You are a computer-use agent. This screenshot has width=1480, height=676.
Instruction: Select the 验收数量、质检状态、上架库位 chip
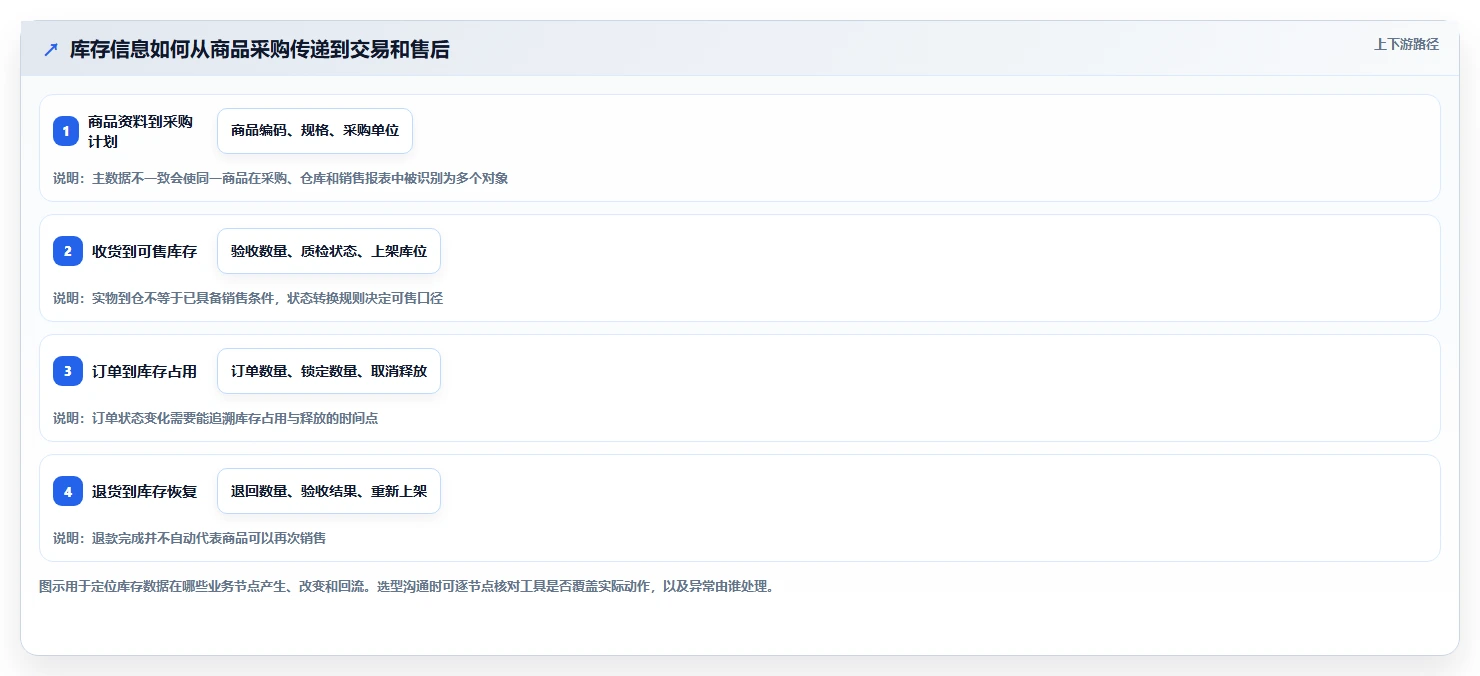329,251
